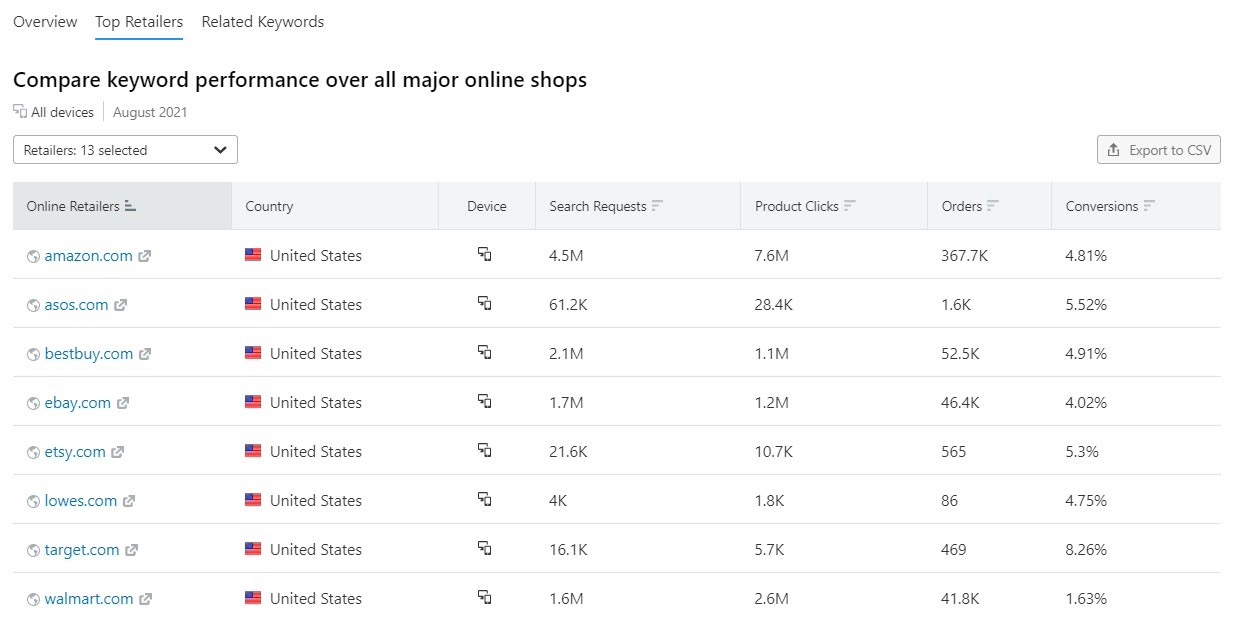Screen dimensions: 1235x625
Task: Open external link icon beside bestbuy.com
Action: [x=145, y=354]
